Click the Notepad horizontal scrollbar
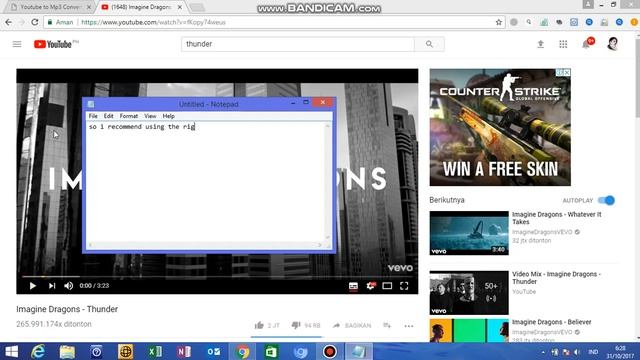Viewport: 640px width, 360px height. pyautogui.click(x=205, y=245)
